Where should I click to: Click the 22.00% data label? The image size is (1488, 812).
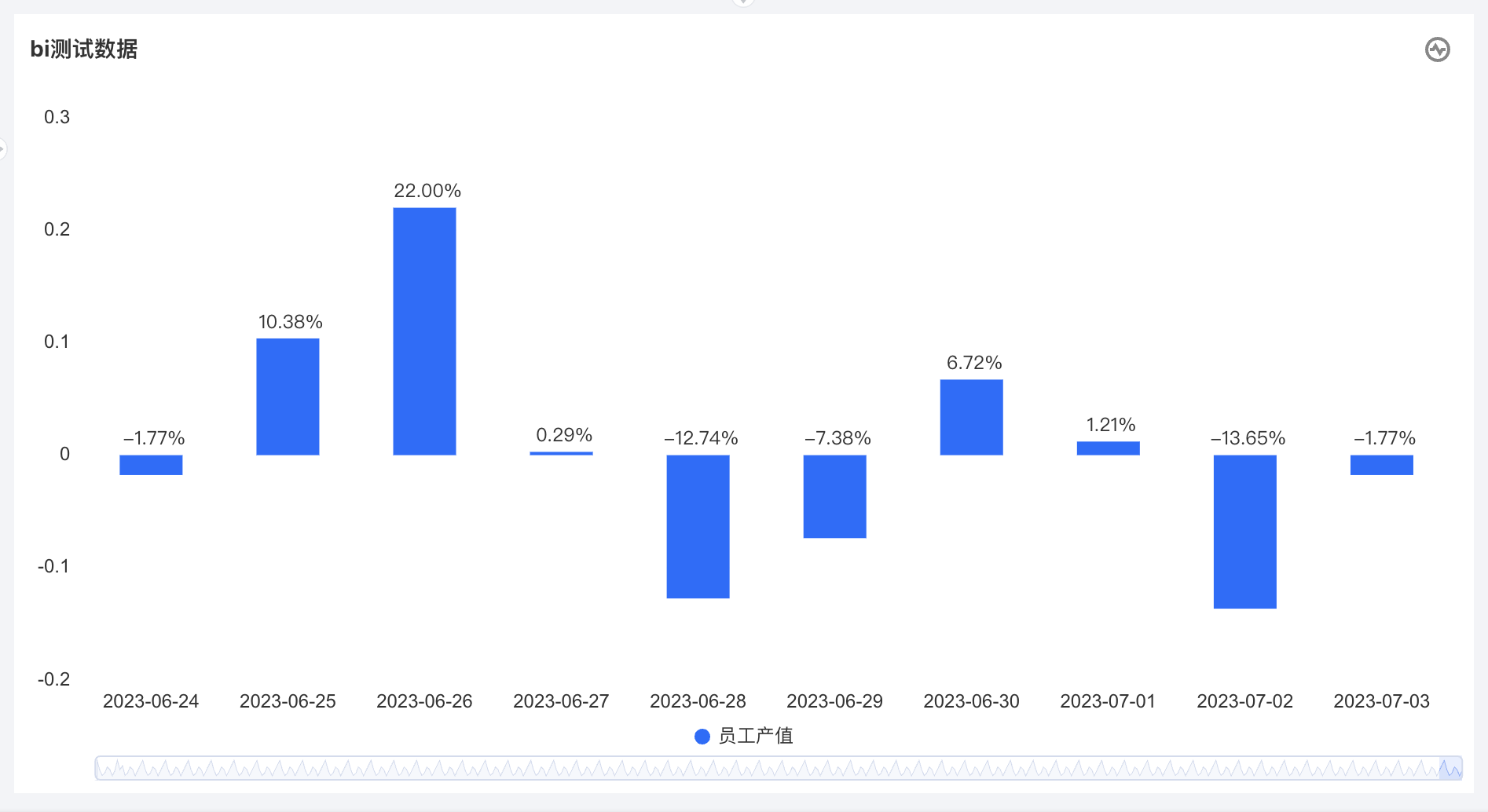pyautogui.click(x=427, y=191)
